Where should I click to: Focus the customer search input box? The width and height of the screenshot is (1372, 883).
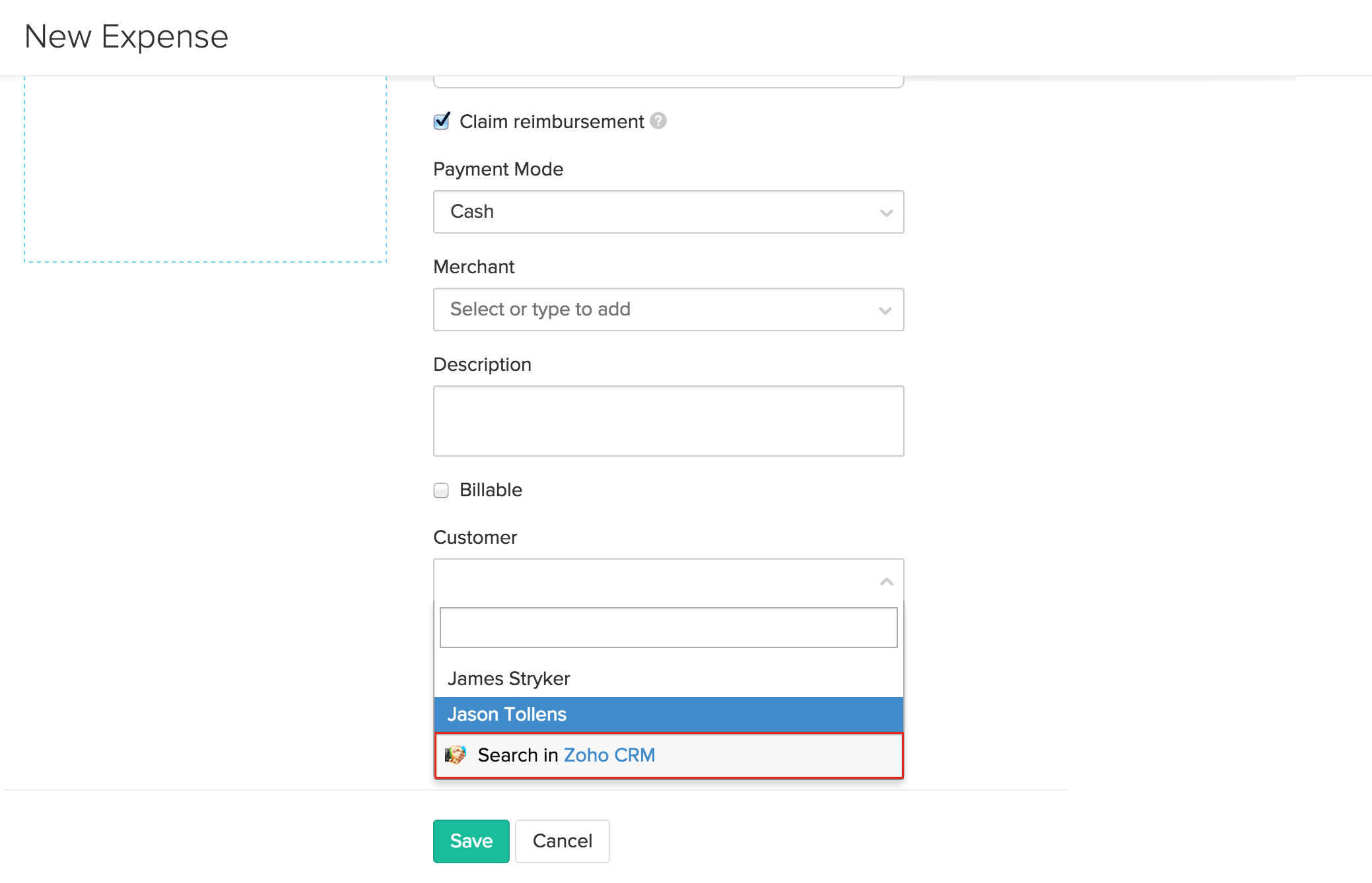pos(668,628)
